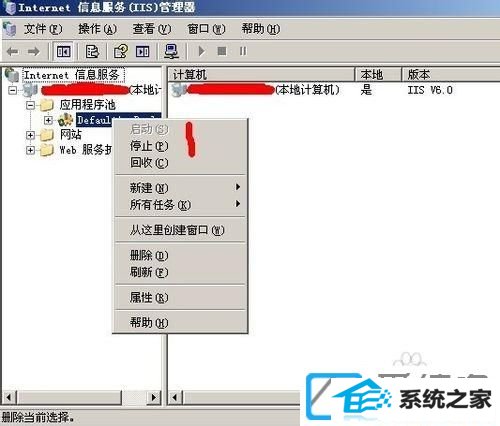This screenshot has height=426, width=500.
Task: Click the stop square toolbar button
Action: coord(222,51)
